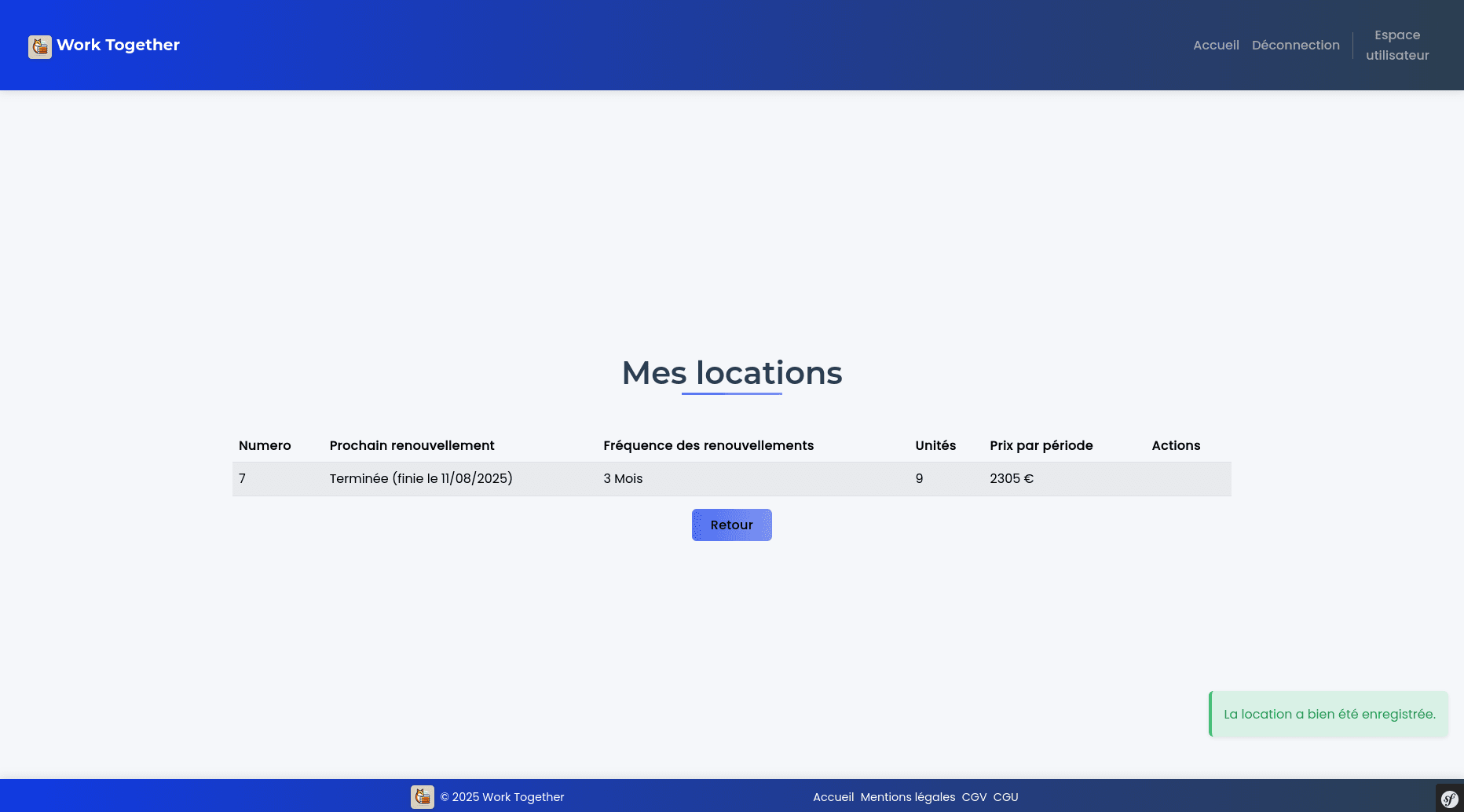Open Mentions légales in the footer
The width and height of the screenshot is (1464, 812).
click(907, 797)
